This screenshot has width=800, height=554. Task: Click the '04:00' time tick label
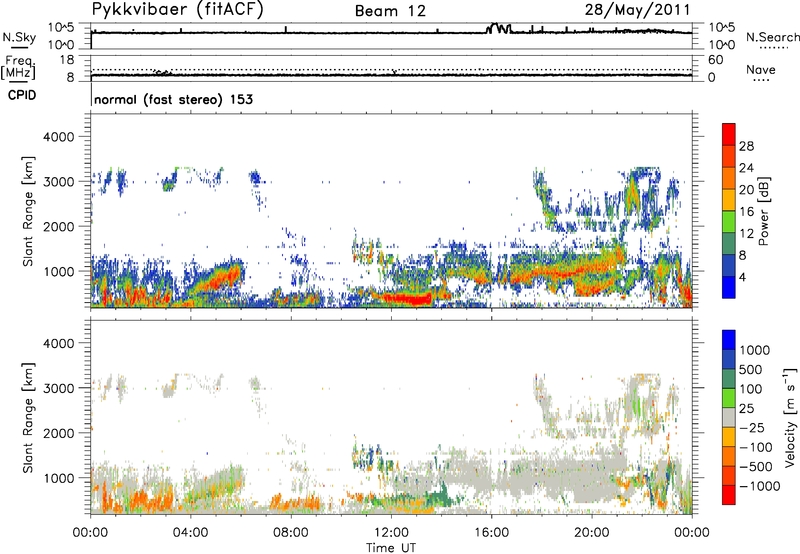(x=190, y=533)
